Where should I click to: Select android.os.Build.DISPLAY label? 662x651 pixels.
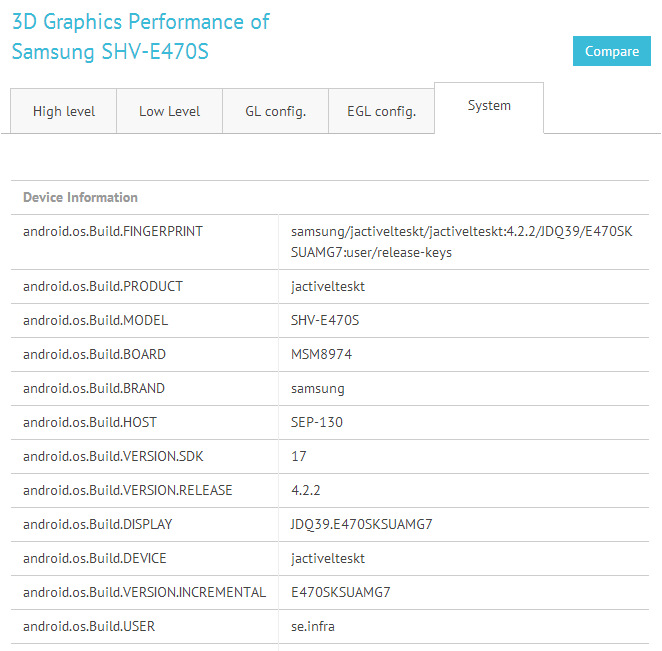[x=98, y=524]
